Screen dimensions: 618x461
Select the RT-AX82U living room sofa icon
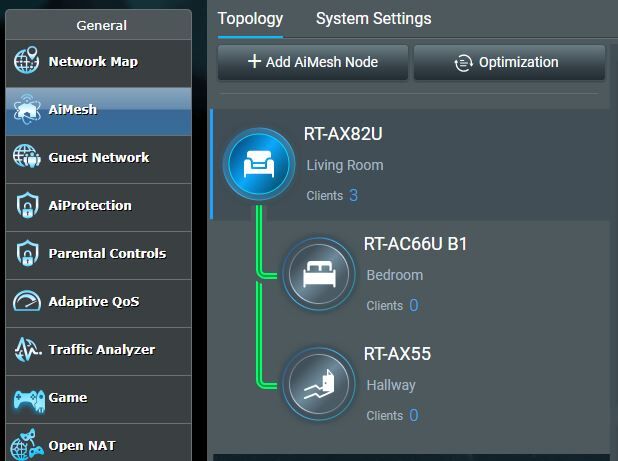coord(259,164)
